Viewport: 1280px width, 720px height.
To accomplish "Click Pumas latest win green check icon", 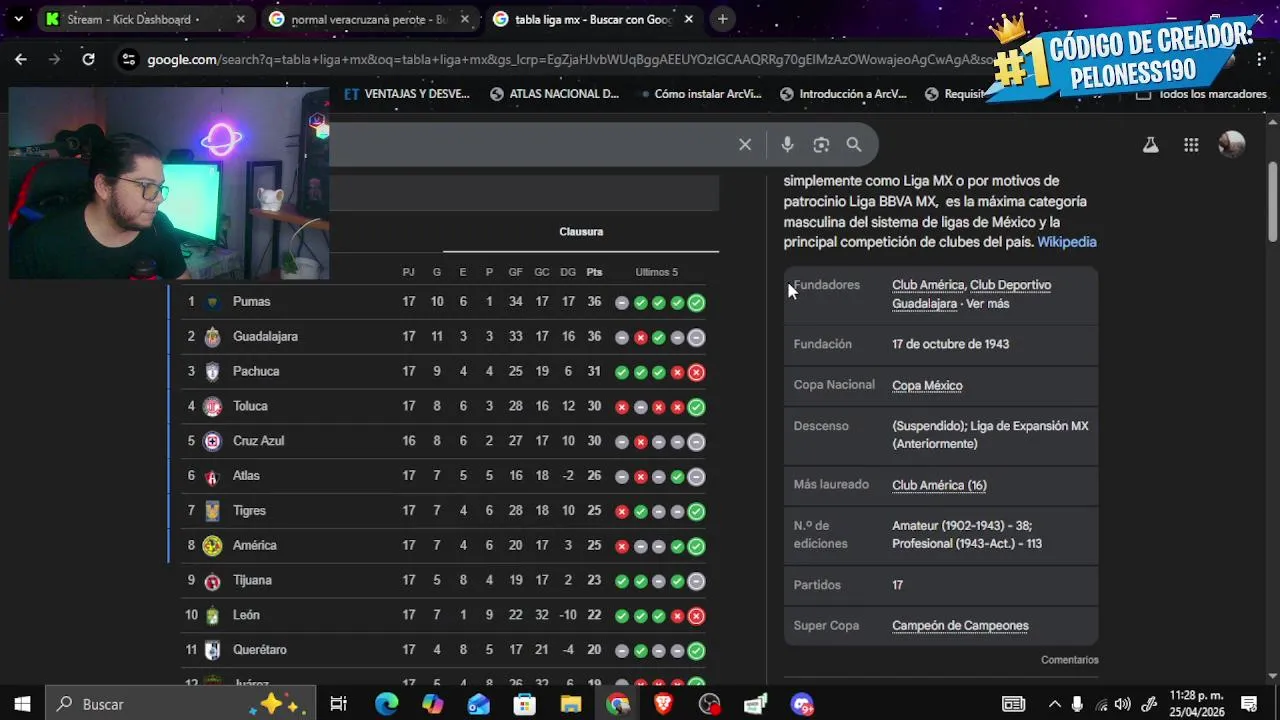I will coord(696,302).
